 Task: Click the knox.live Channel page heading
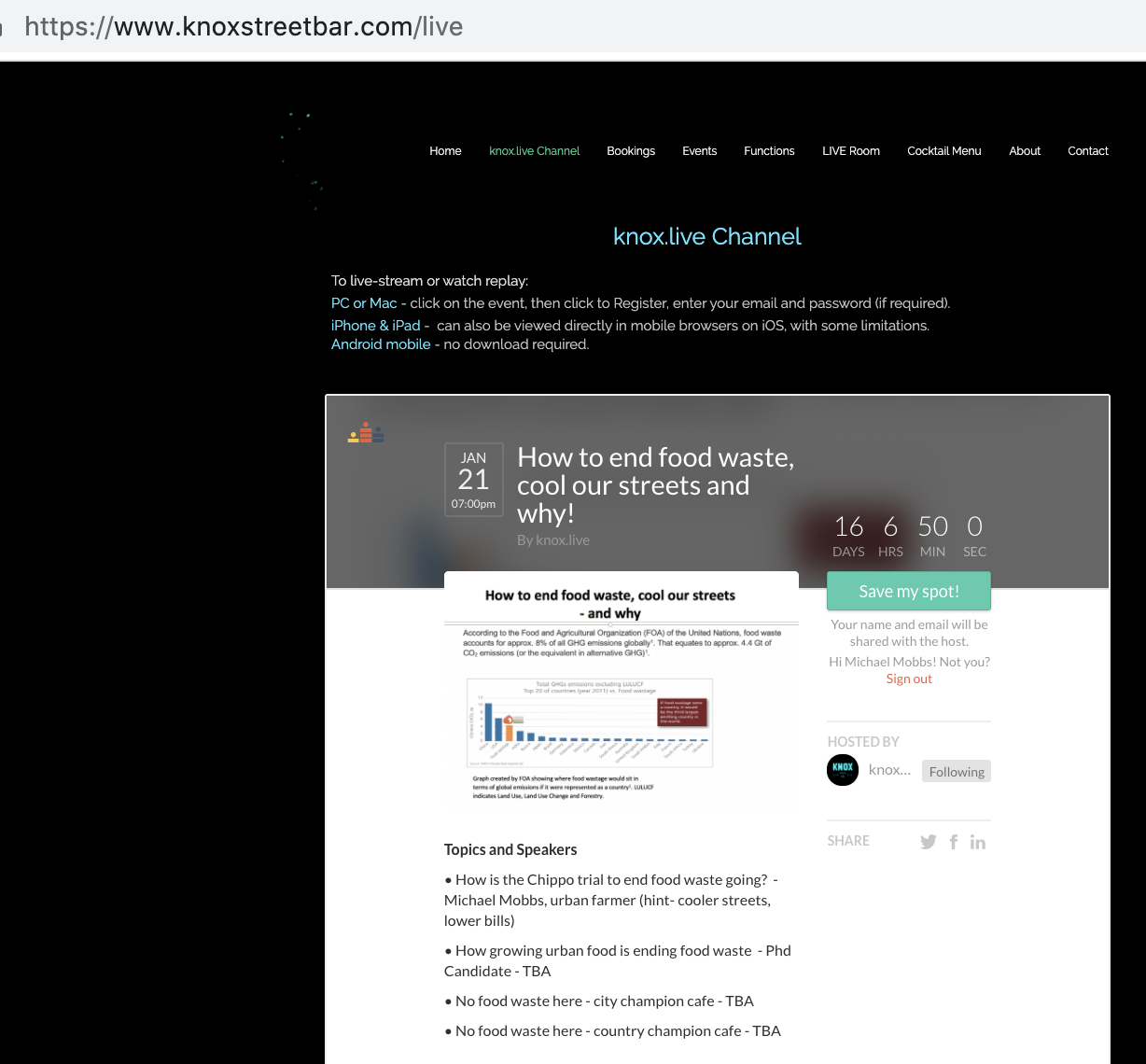pos(707,236)
